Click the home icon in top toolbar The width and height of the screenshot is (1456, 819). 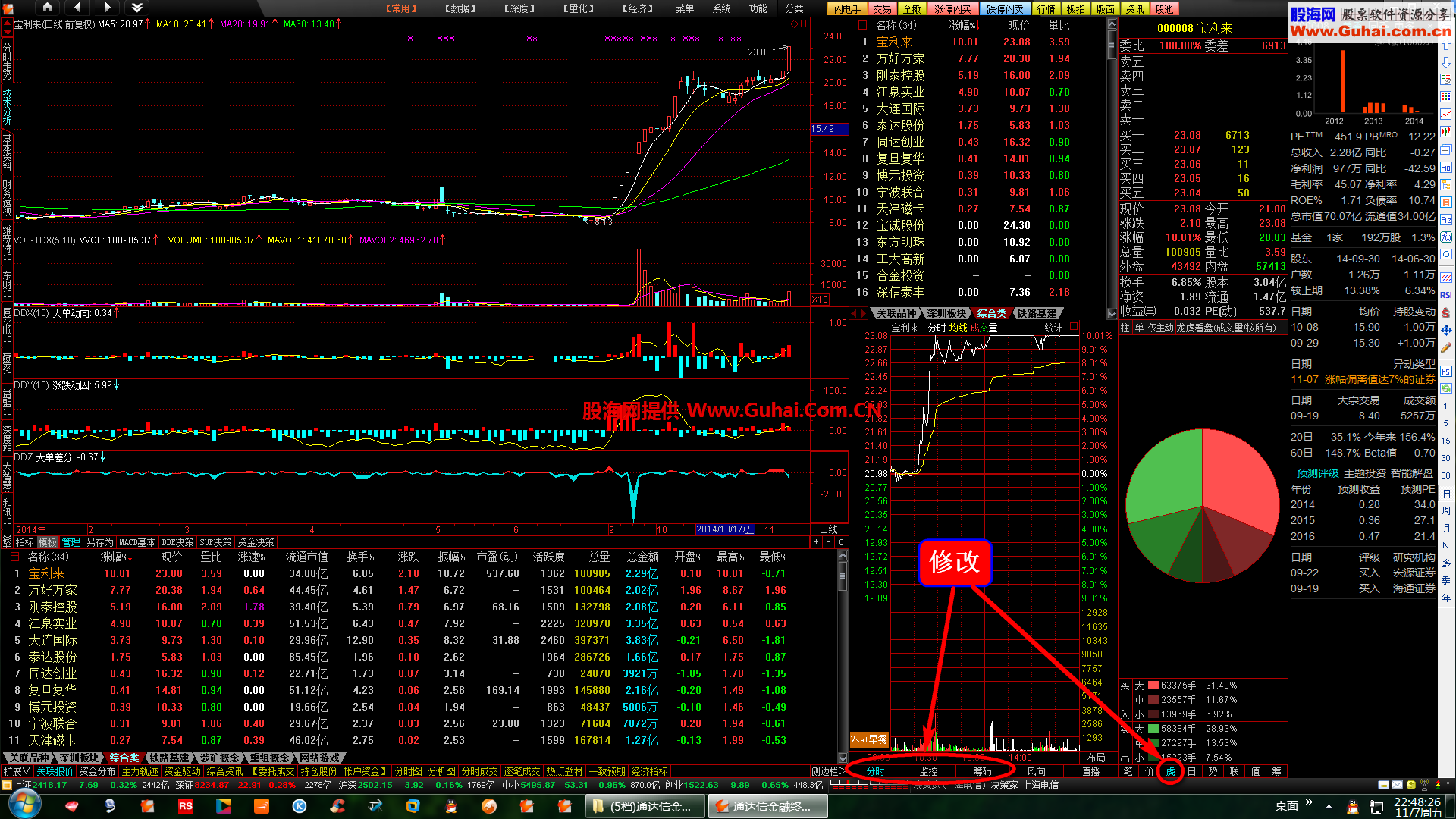click(x=47, y=8)
